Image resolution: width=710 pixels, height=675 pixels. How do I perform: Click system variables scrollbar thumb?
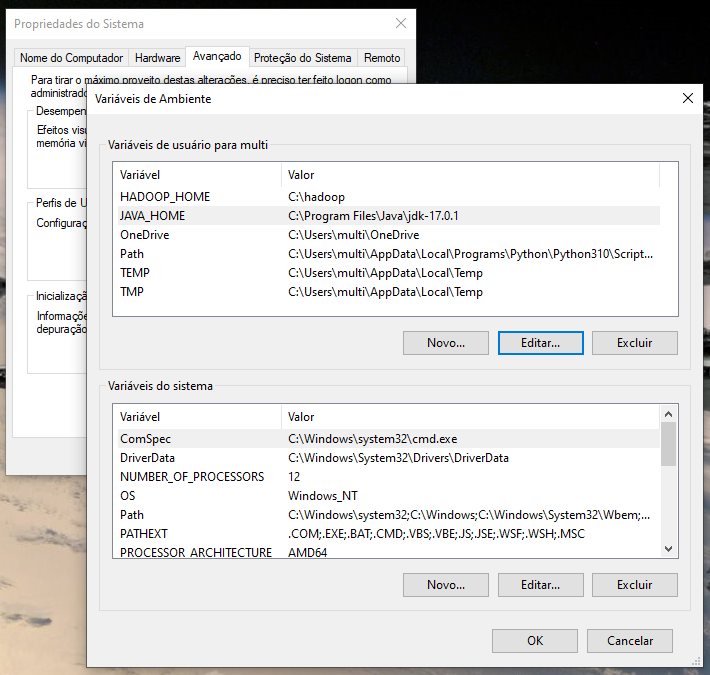coord(668,444)
